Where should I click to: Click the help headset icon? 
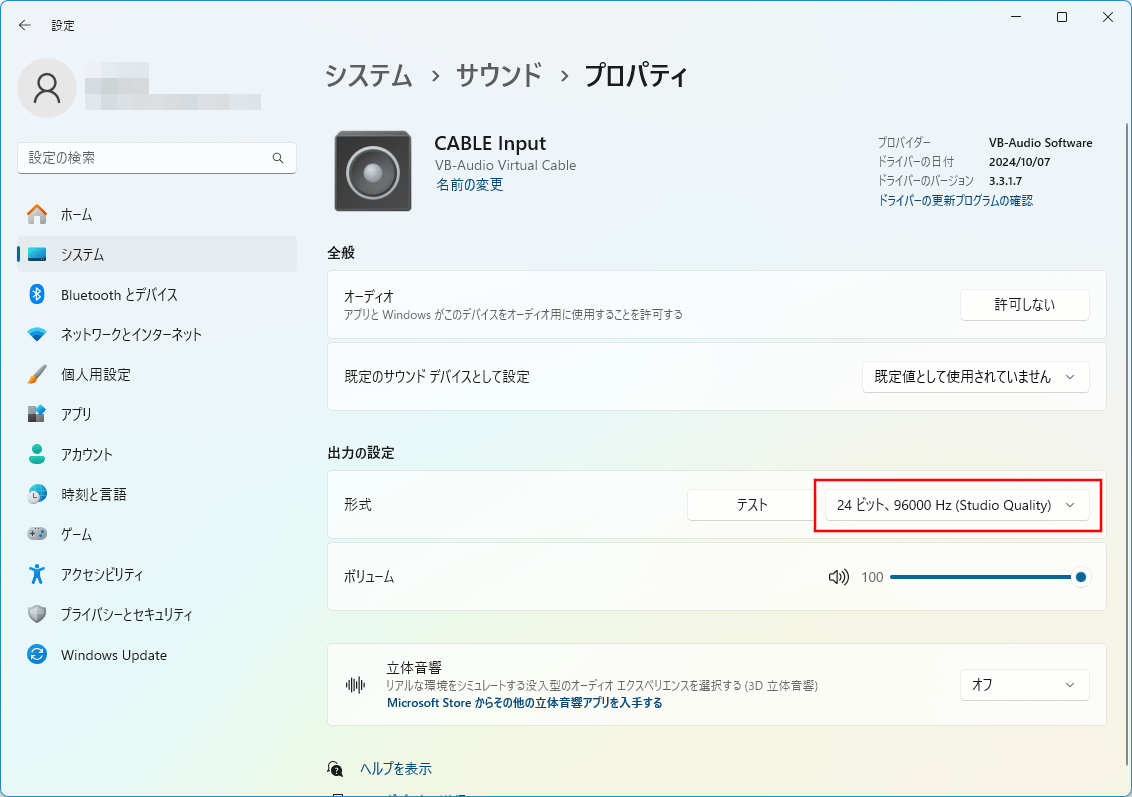point(335,769)
